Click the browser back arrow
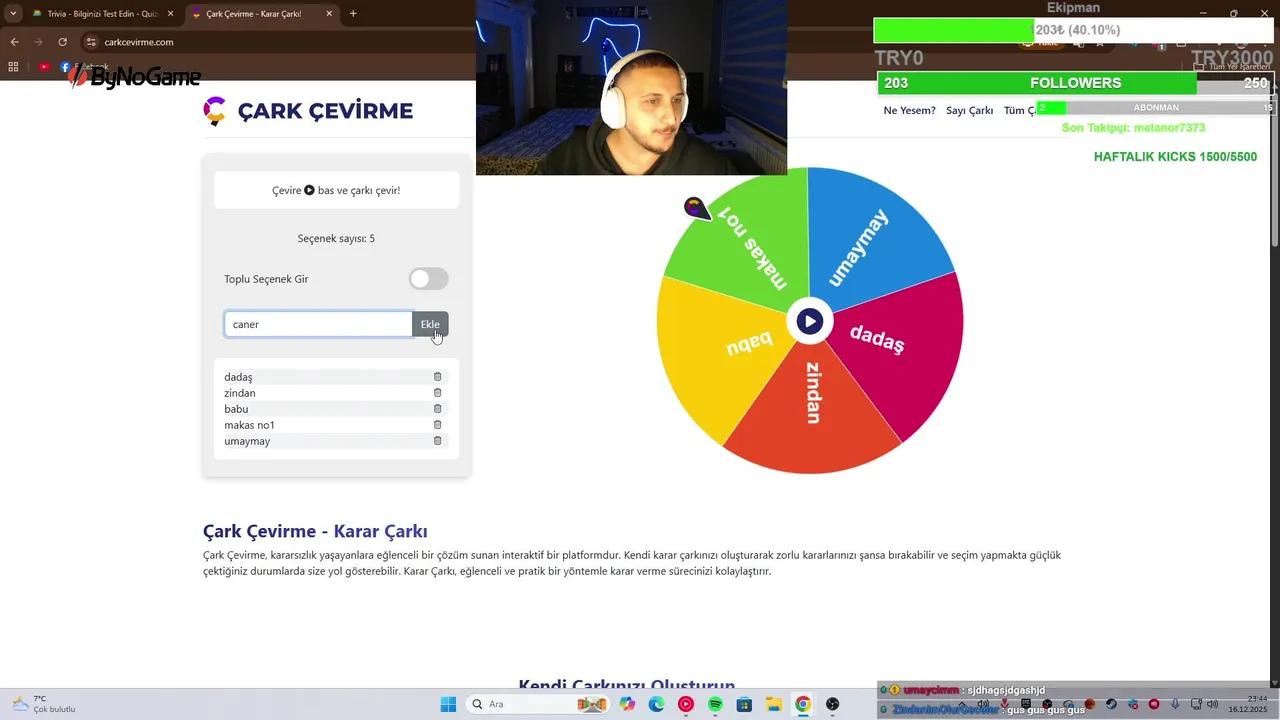Viewport: 1280px width, 720px height. tap(14, 42)
